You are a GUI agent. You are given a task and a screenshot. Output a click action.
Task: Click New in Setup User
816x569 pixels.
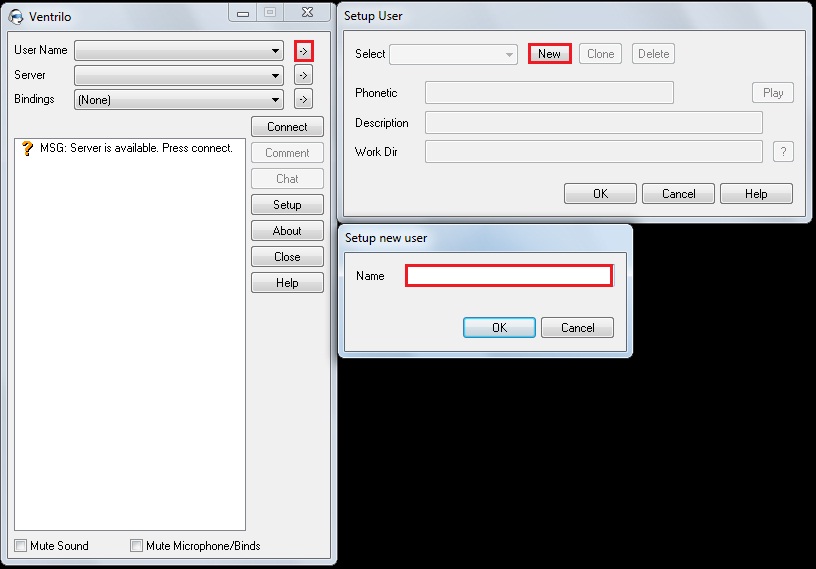(x=550, y=54)
